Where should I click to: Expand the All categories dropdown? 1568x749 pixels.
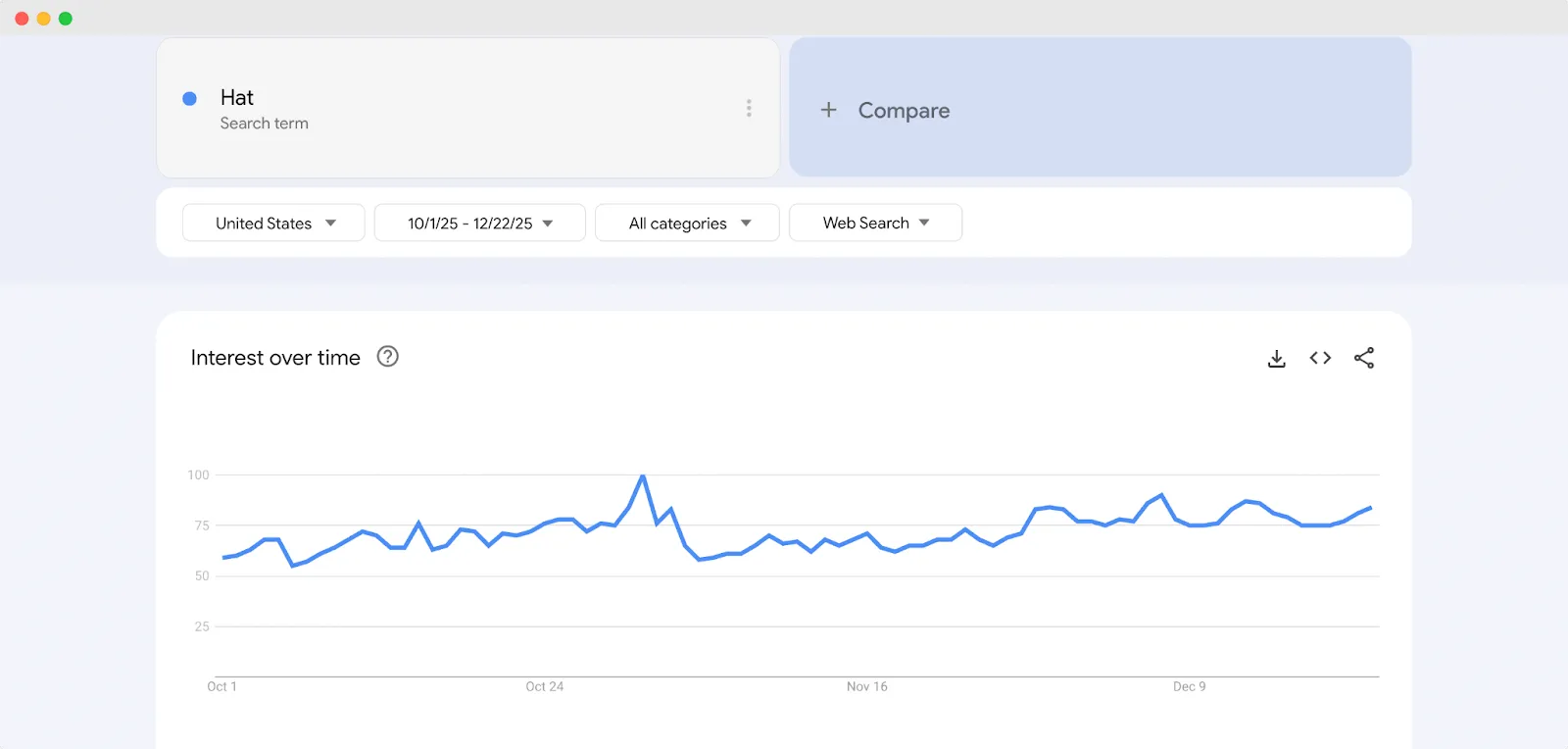coord(687,223)
